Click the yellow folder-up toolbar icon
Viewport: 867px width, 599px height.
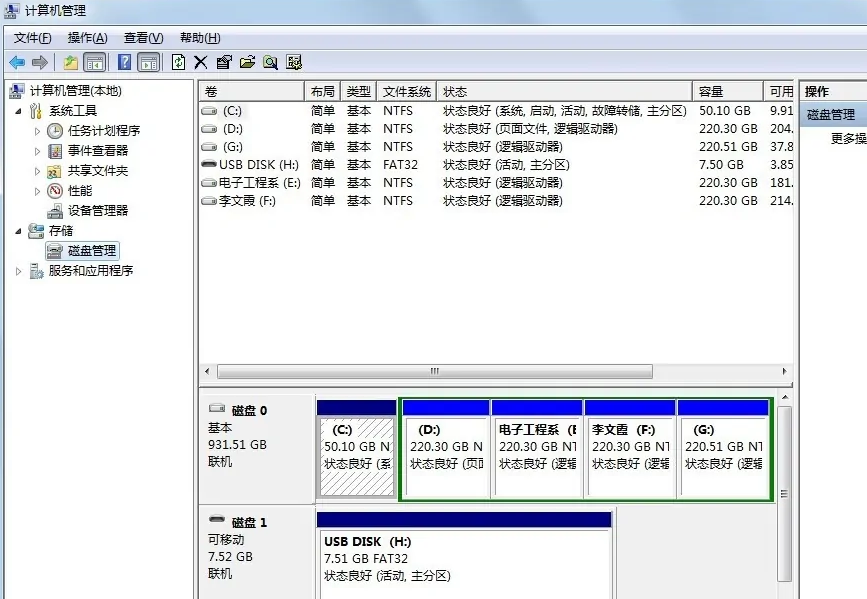click(70, 62)
